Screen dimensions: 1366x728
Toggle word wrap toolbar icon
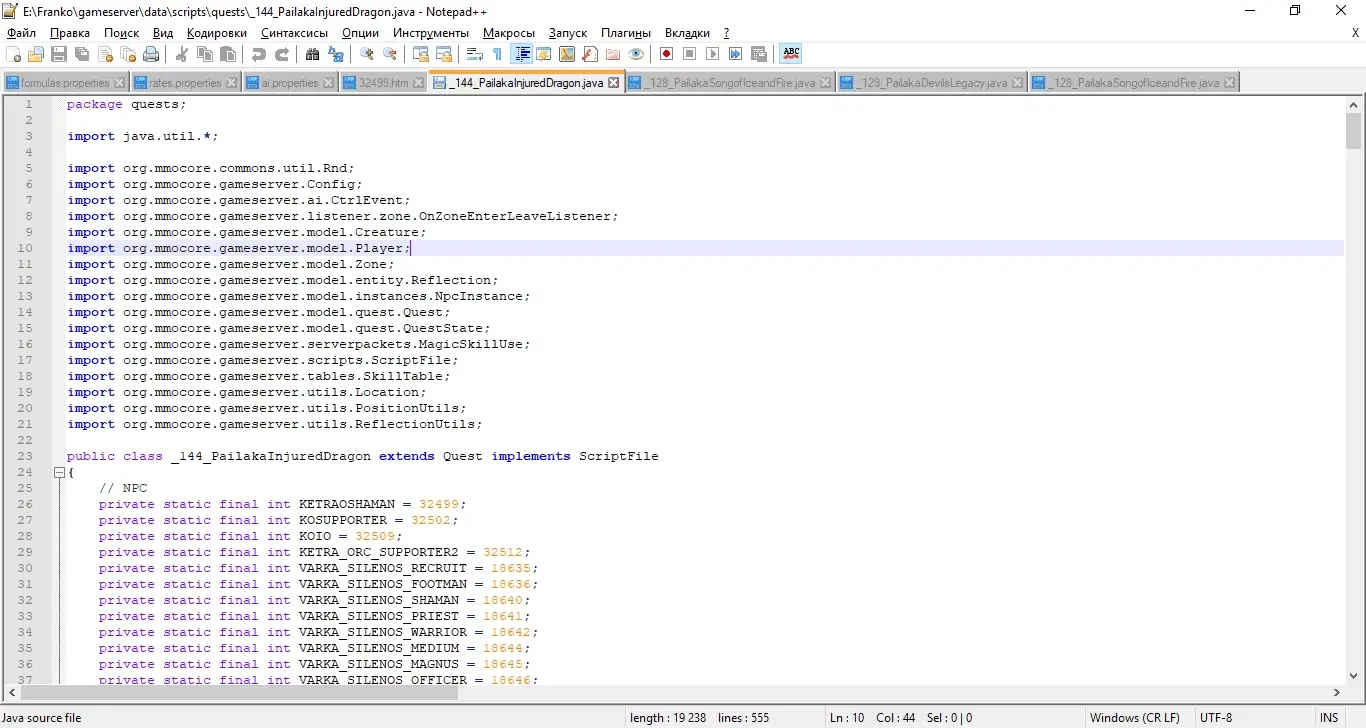(474, 54)
